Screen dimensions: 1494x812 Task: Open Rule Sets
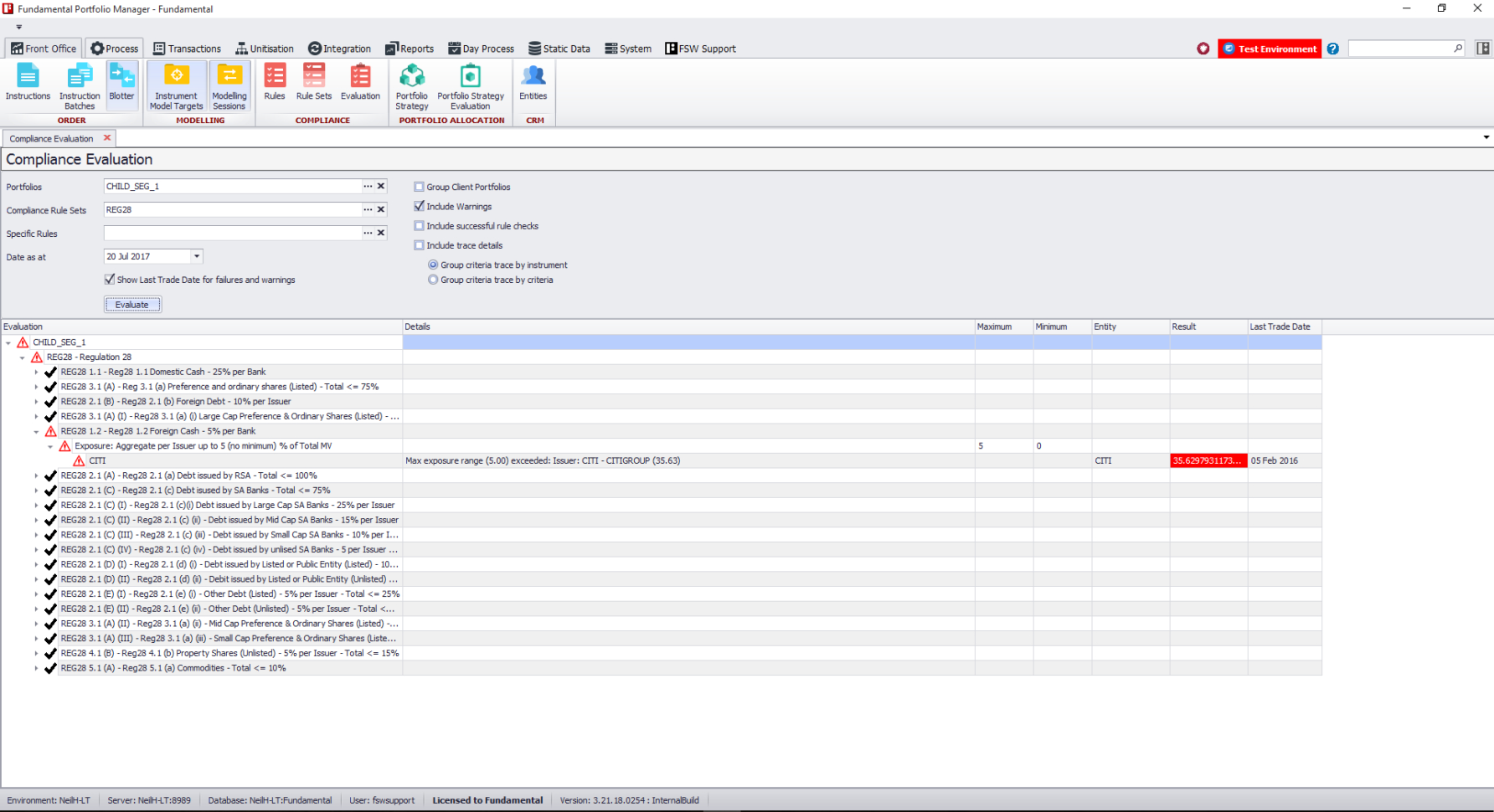(x=314, y=85)
